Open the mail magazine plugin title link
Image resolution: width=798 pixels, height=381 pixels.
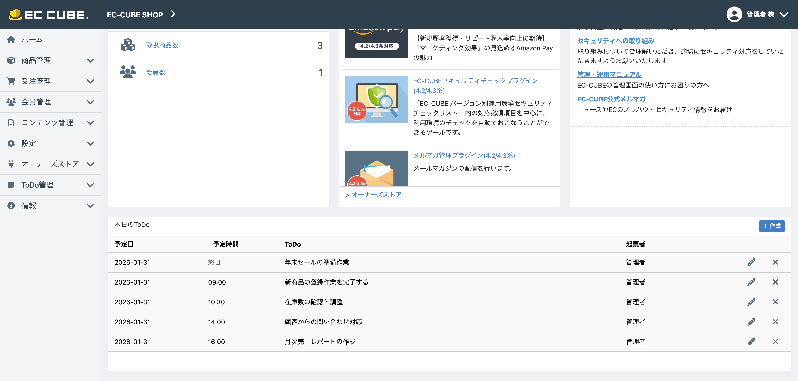(x=465, y=156)
